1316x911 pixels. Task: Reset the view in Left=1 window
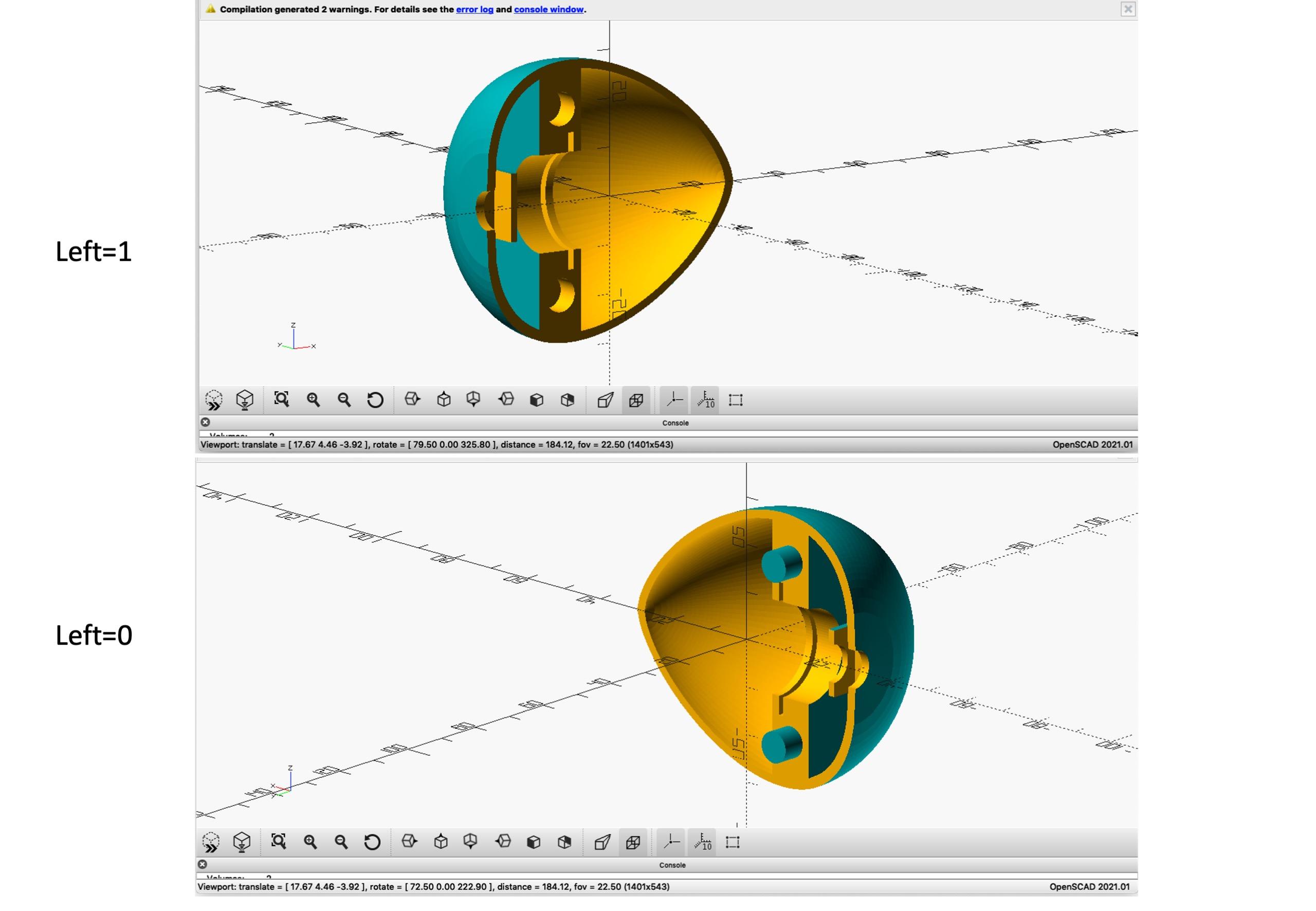tap(375, 399)
